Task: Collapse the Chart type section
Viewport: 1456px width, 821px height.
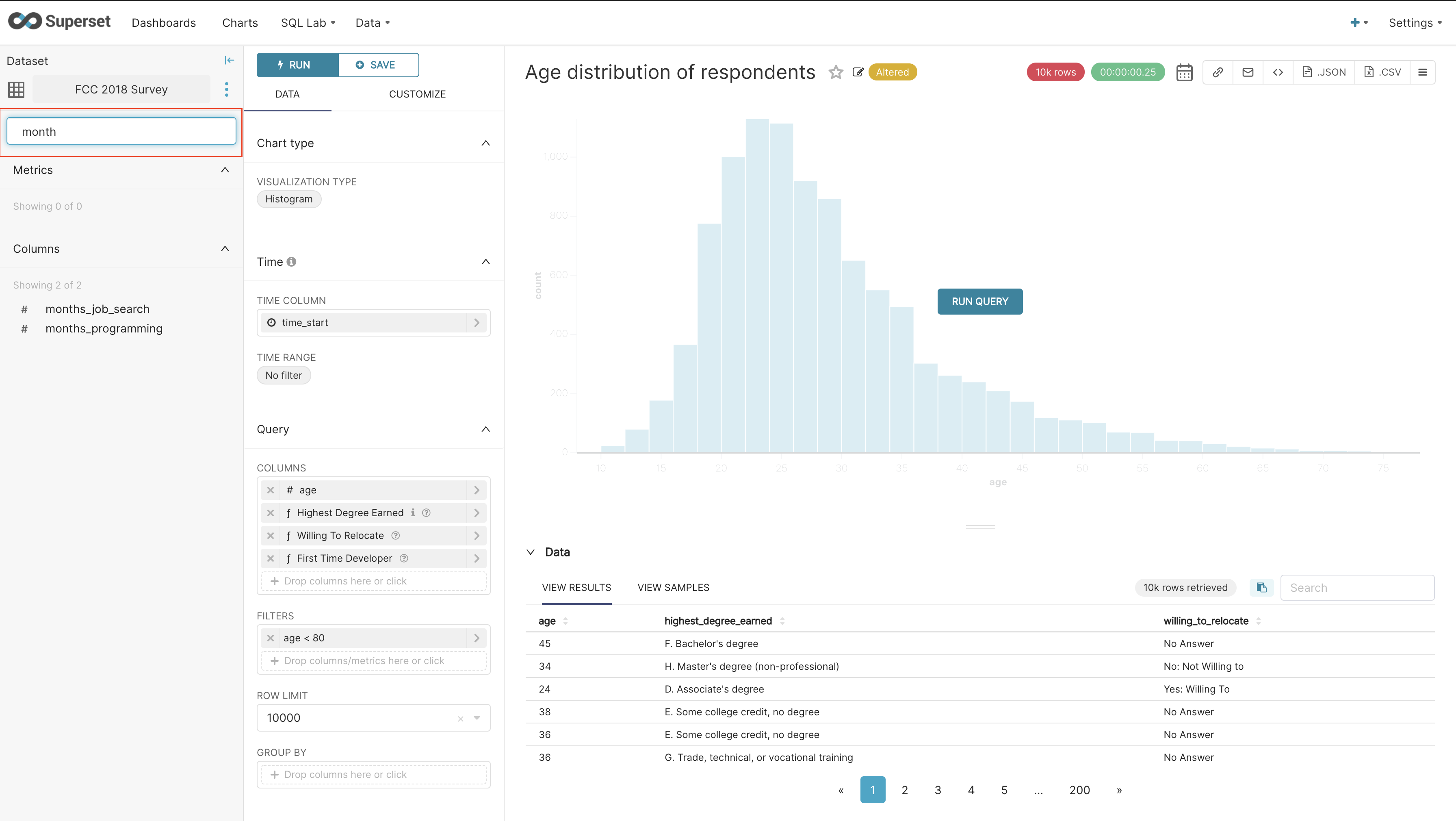Action: tap(485, 143)
